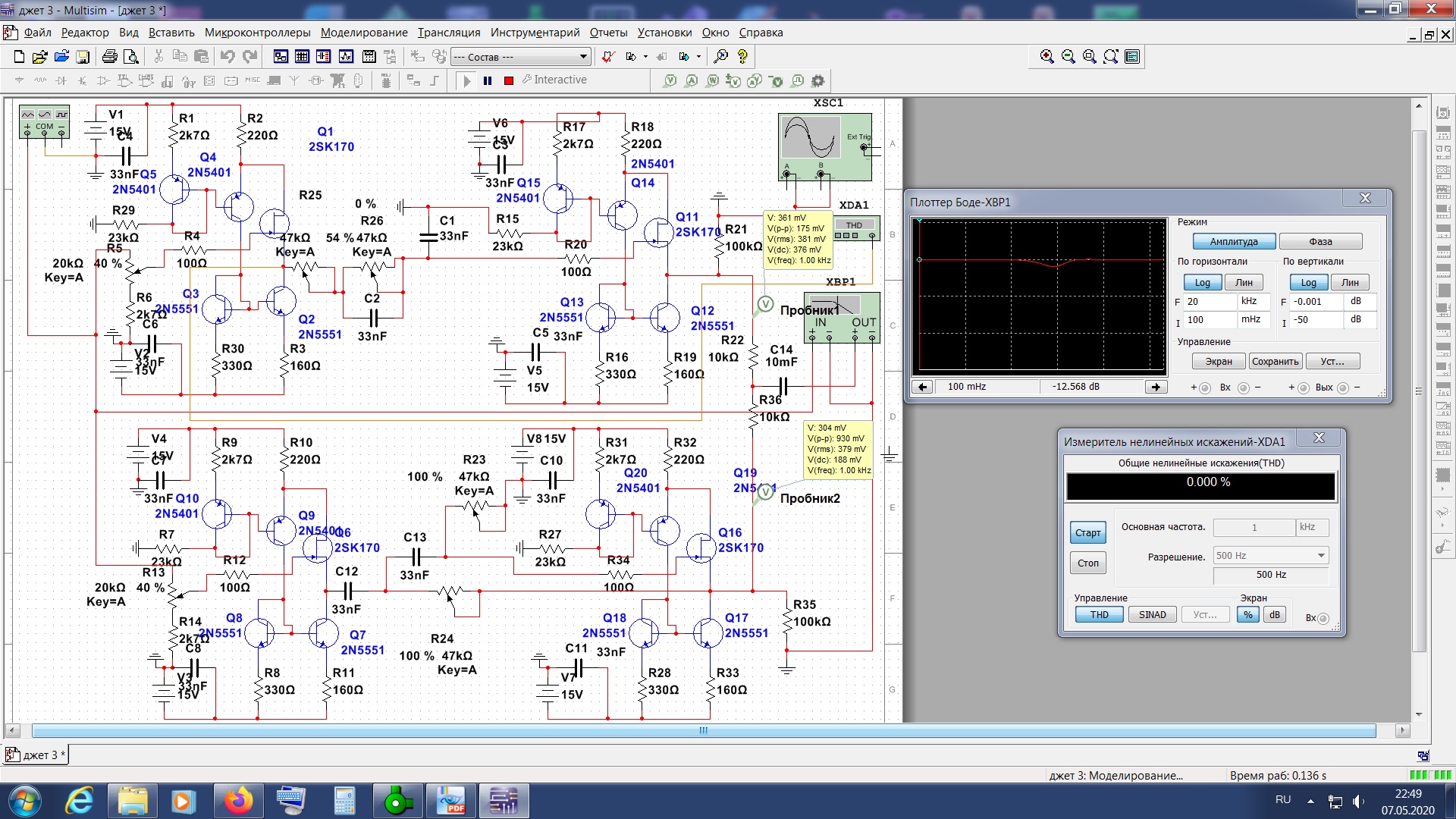Pause the running simulation
Screen dimensions: 1456x819
pyautogui.click(x=488, y=80)
